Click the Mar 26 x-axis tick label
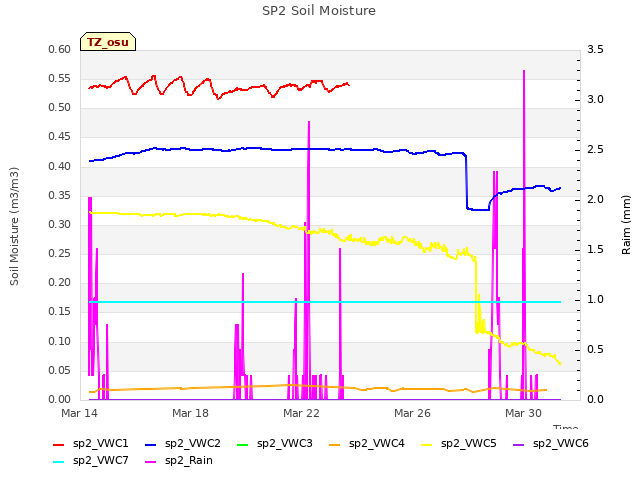 pos(412,413)
